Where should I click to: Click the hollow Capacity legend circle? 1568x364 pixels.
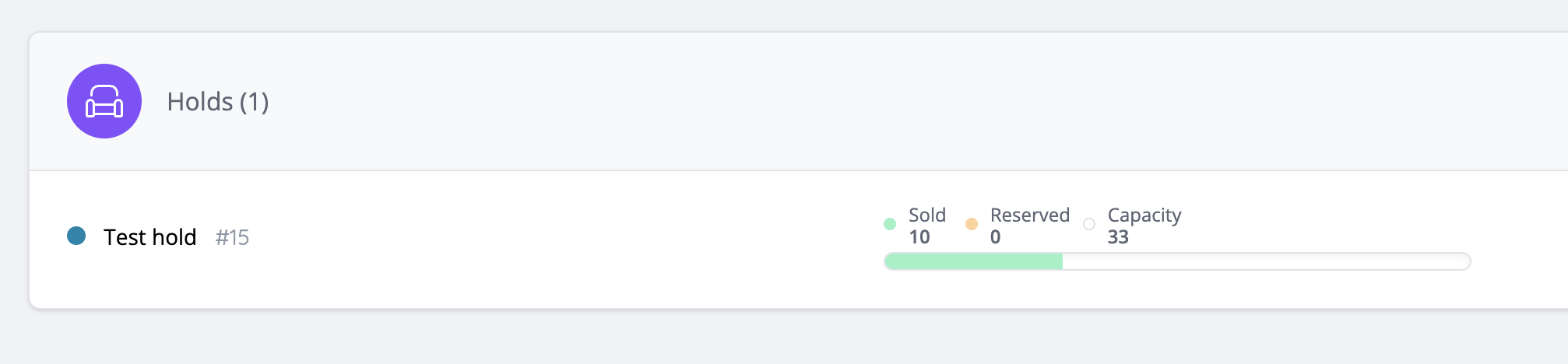point(1089,224)
